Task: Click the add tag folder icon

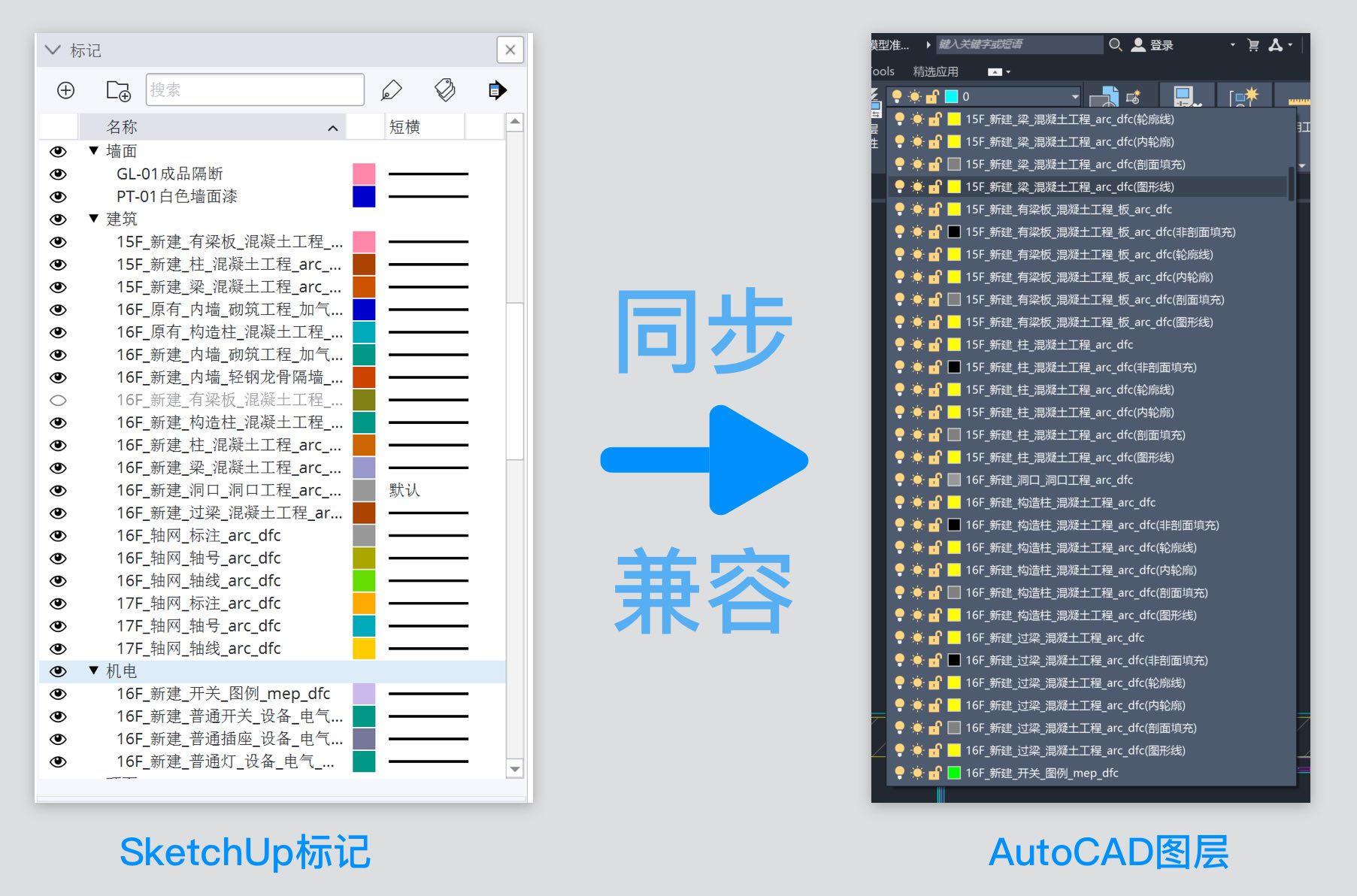Action: pyautogui.click(x=118, y=91)
